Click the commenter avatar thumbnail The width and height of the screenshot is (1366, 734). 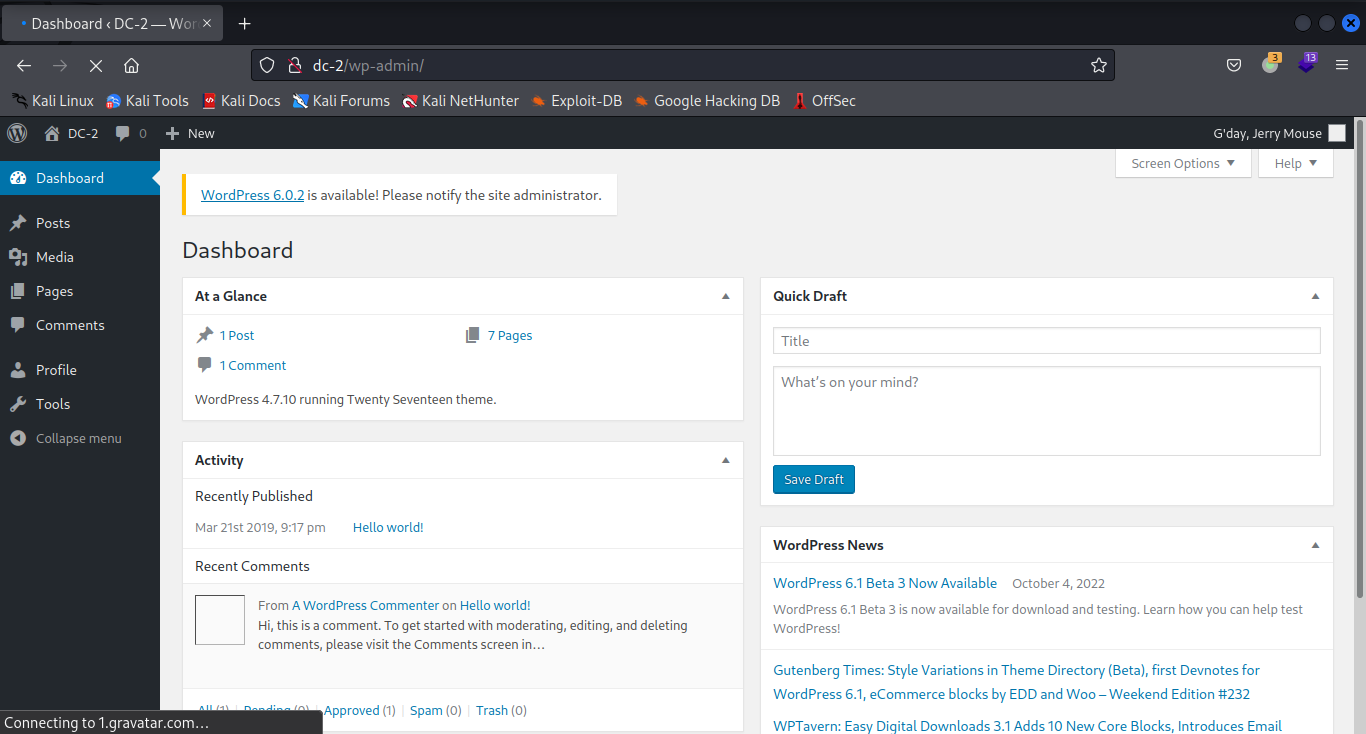point(220,620)
